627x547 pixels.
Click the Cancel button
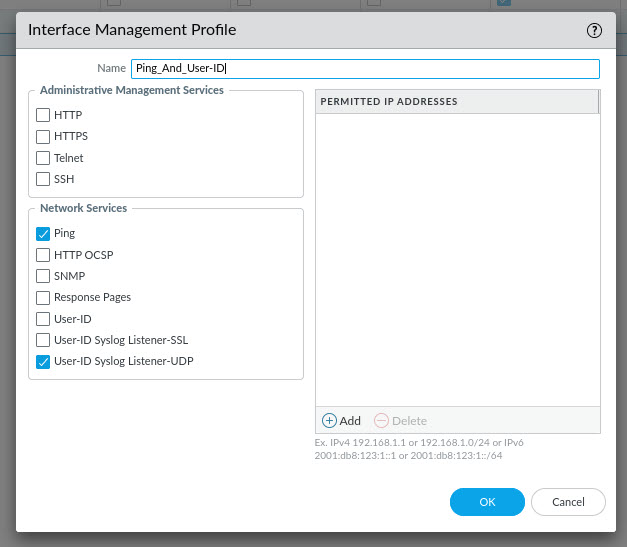coord(568,502)
